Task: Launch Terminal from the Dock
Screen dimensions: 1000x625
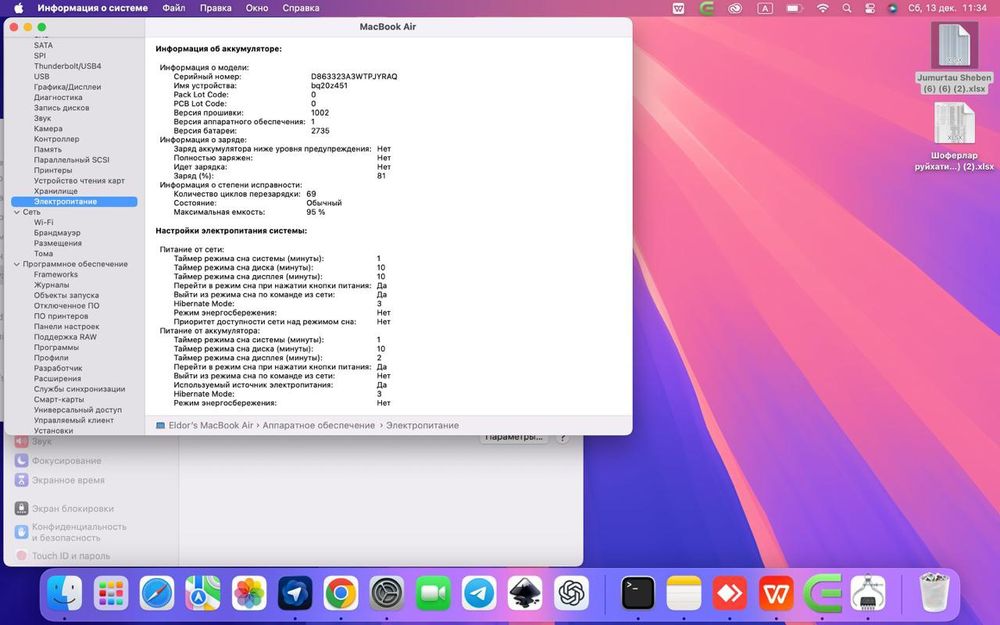Action: coord(638,593)
